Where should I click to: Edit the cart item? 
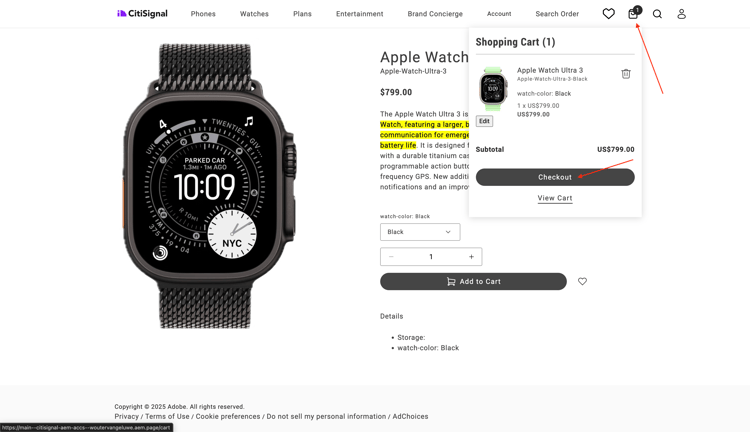coord(484,121)
